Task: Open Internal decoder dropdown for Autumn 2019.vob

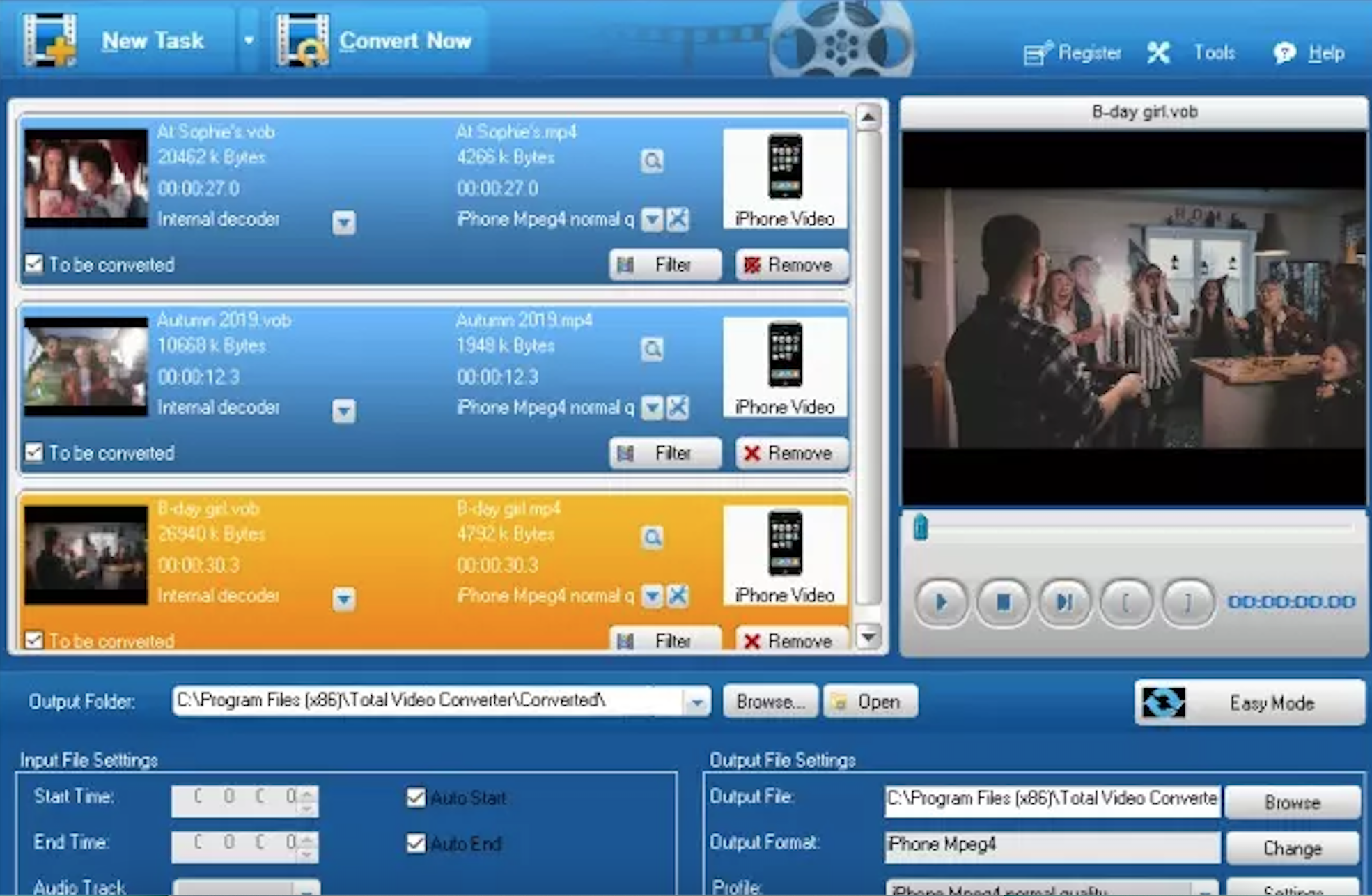Action: 343,410
